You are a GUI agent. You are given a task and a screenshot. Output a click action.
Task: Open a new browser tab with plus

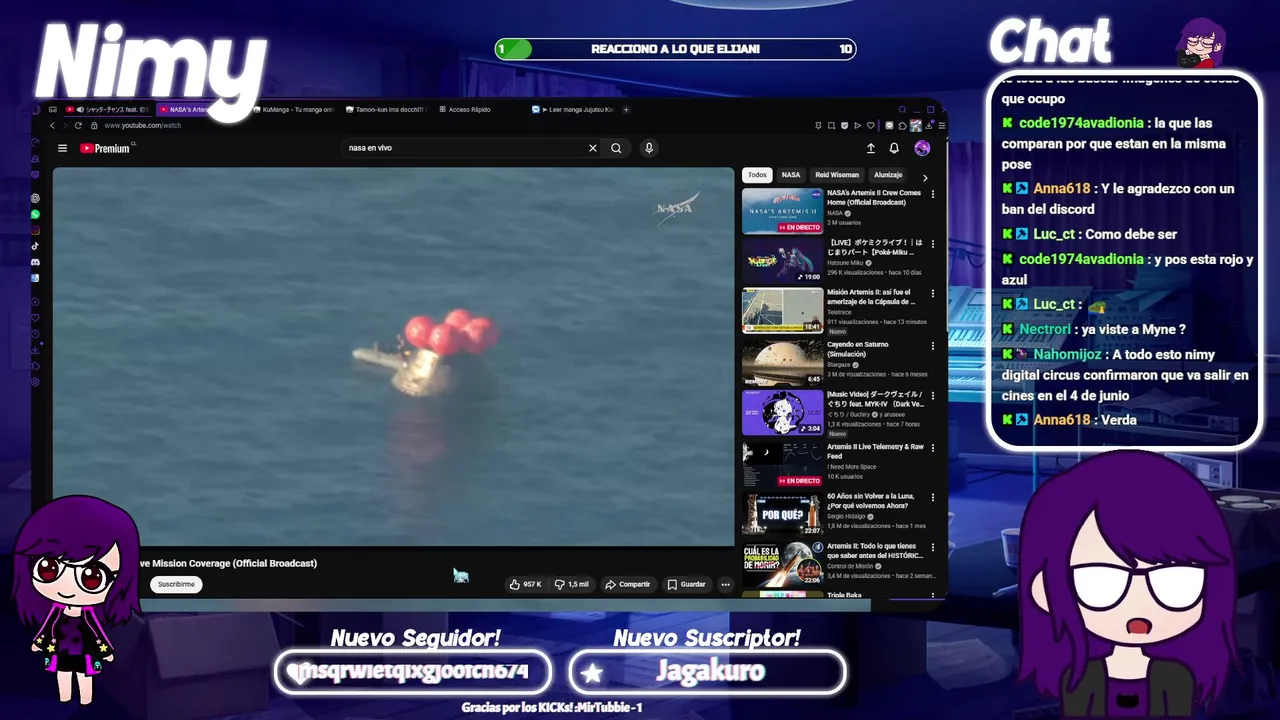626,109
